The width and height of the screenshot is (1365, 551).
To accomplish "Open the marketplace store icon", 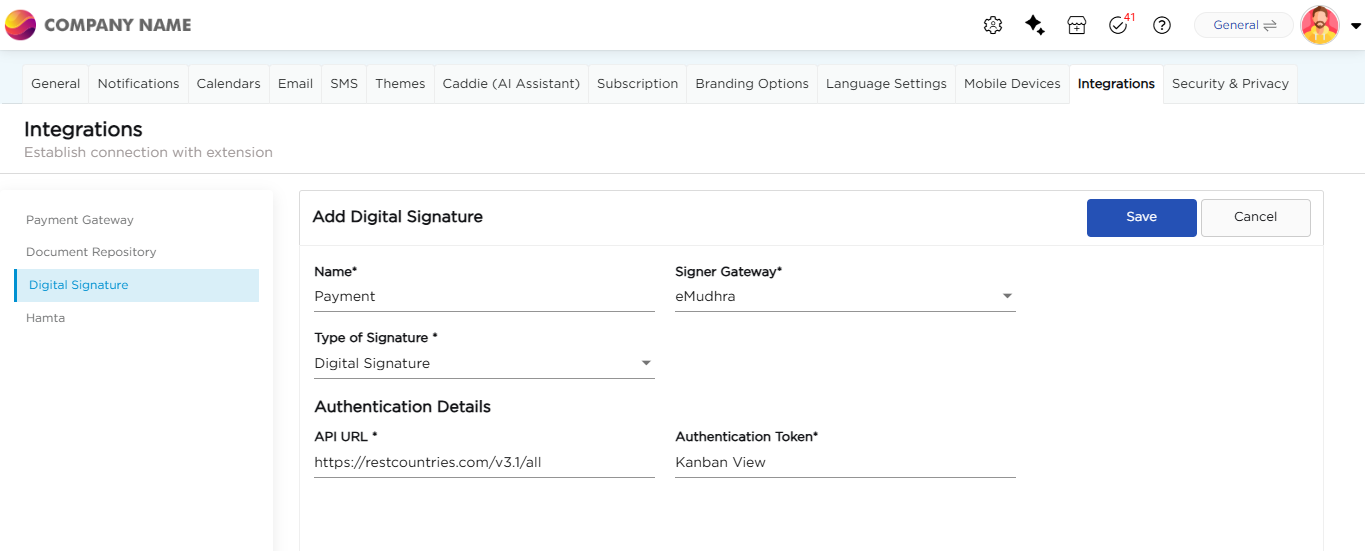I will pyautogui.click(x=1076, y=26).
